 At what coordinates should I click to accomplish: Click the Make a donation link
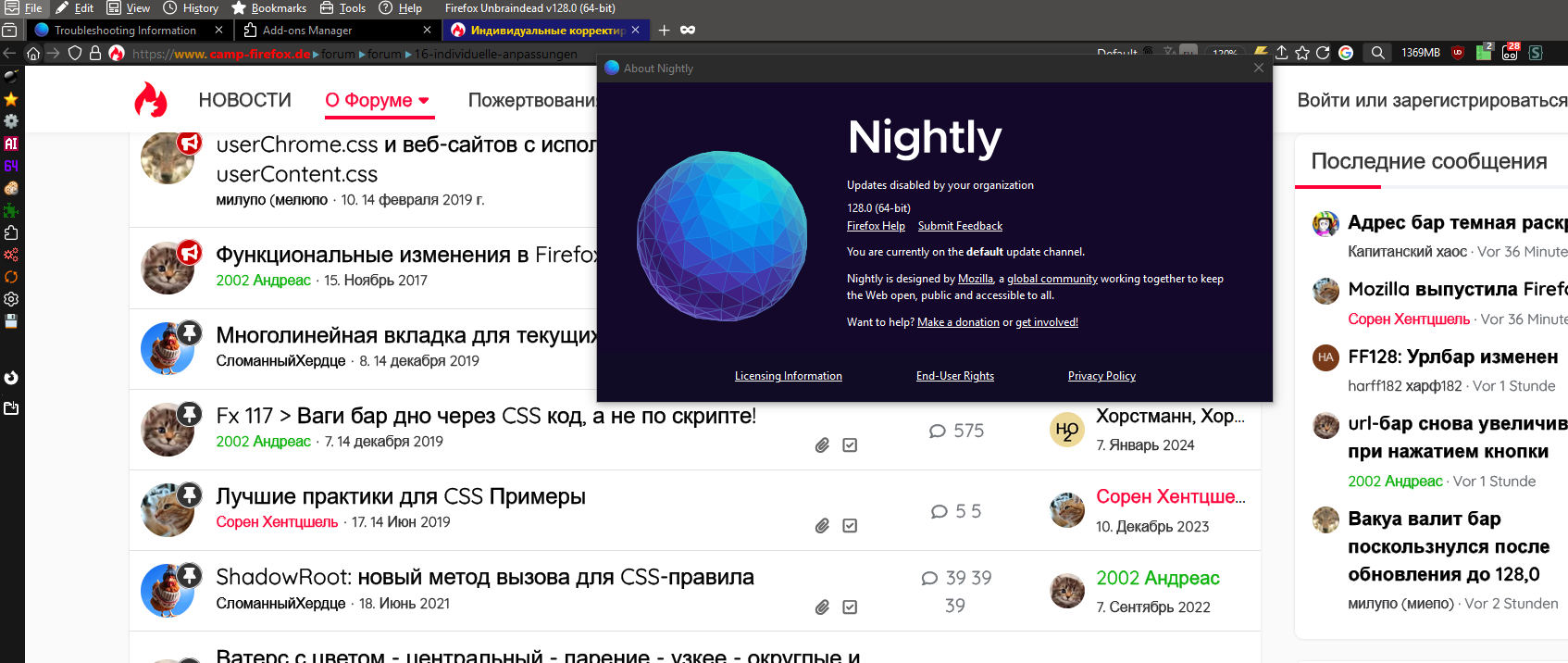click(x=958, y=322)
